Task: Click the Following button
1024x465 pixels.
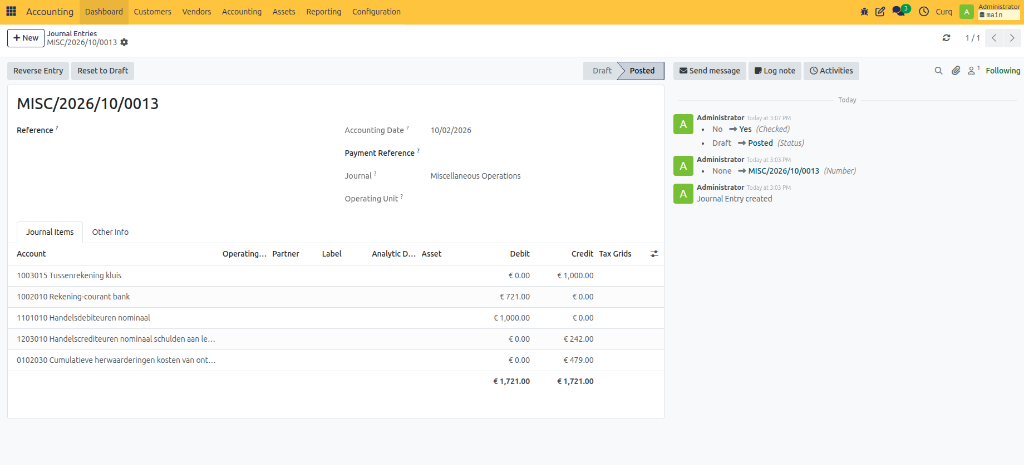Action: (x=1002, y=71)
